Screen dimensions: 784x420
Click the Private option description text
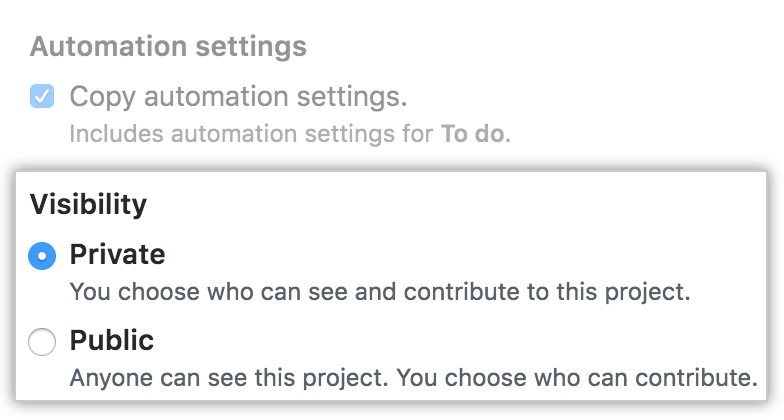[381, 293]
